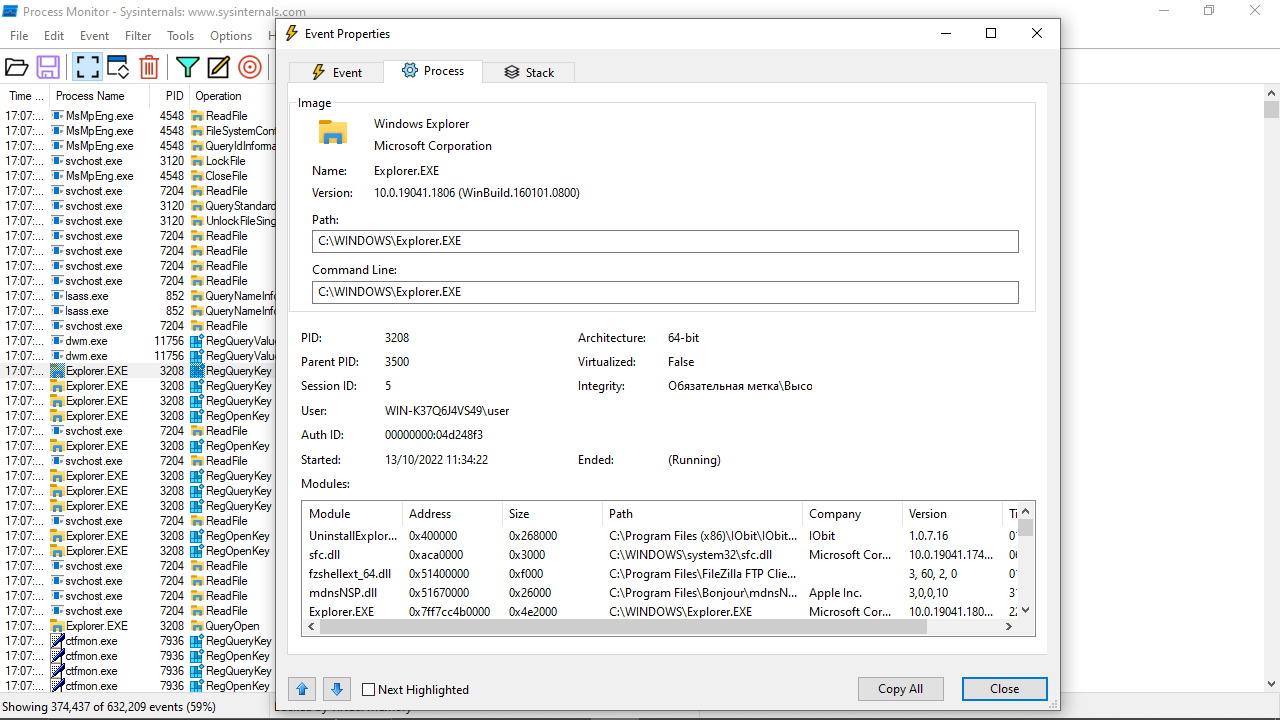
Task: Select the sfc.dll module row
Action: tap(660, 555)
